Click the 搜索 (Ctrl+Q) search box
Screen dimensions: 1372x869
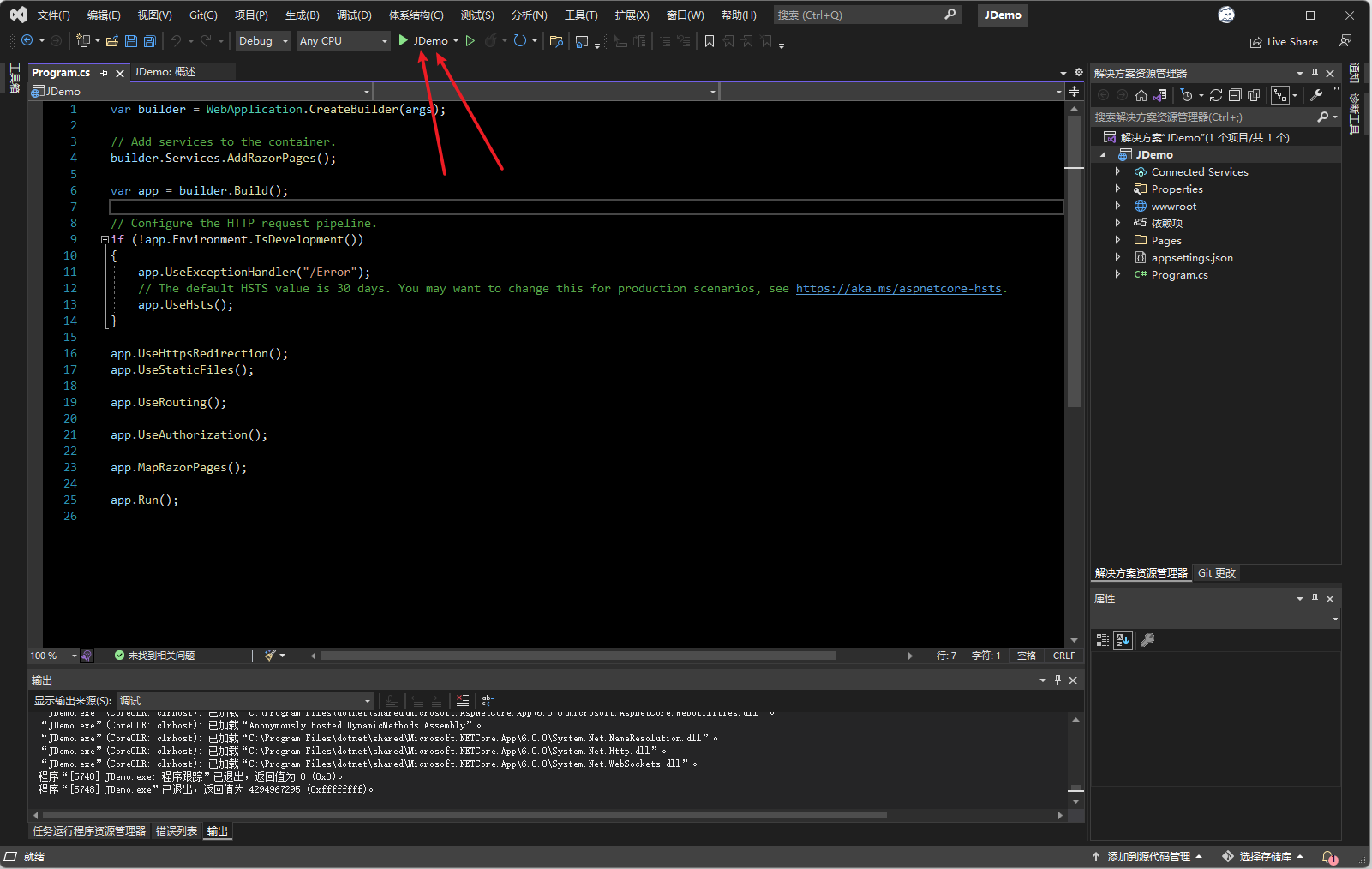(x=867, y=15)
